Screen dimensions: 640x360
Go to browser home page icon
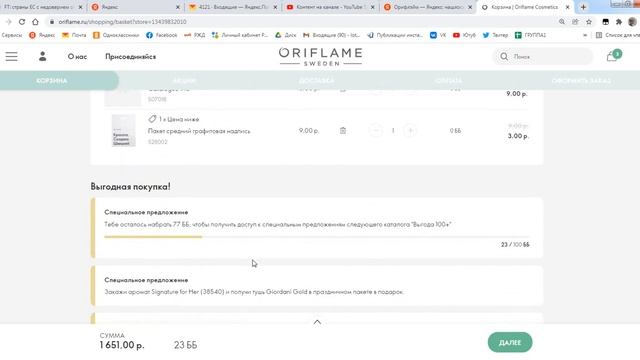pos(36,22)
